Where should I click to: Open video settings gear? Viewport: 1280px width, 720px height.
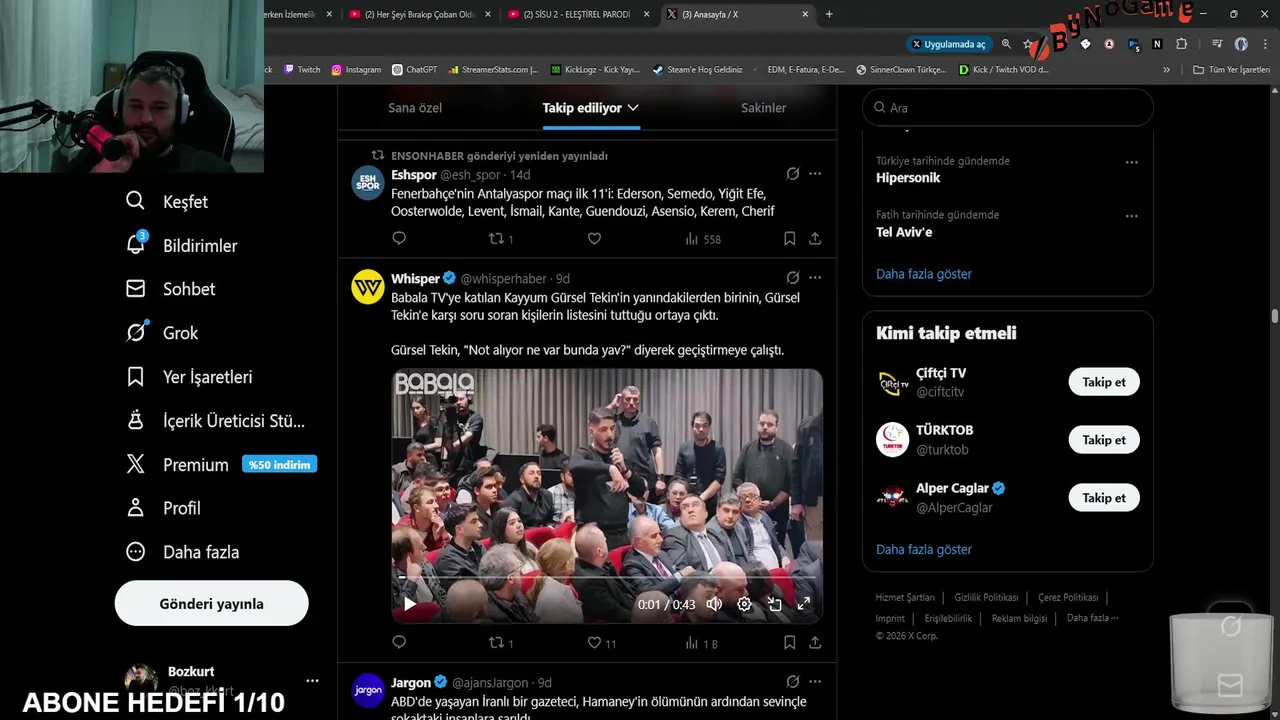[744, 604]
